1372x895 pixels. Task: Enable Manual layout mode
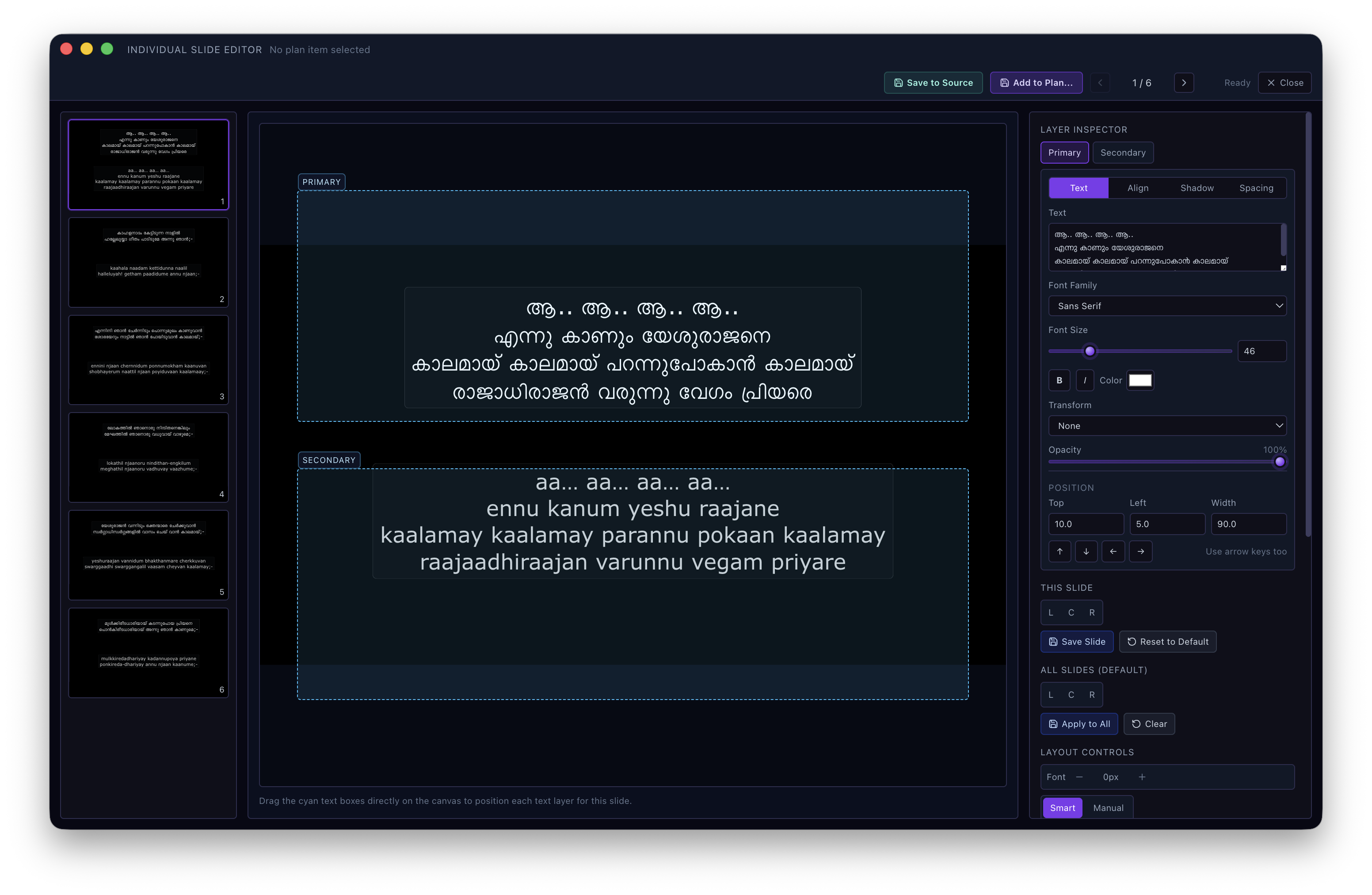pyautogui.click(x=1109, y=807)
